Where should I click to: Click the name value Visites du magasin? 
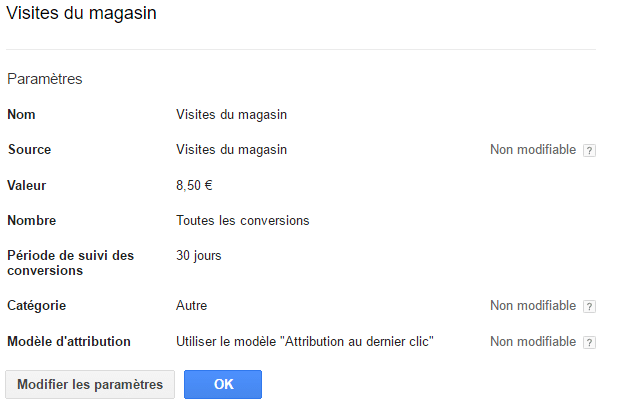coord(232,115)
